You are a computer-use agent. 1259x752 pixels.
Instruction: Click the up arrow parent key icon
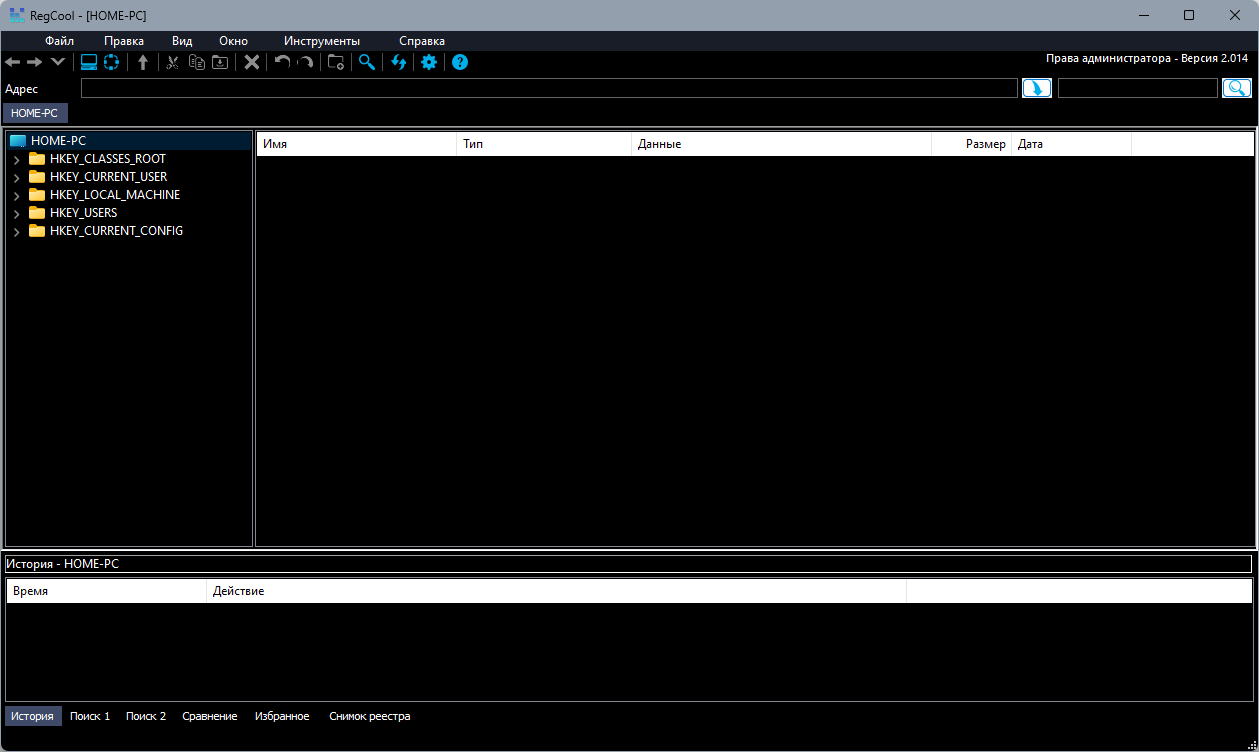click(143, 62)
